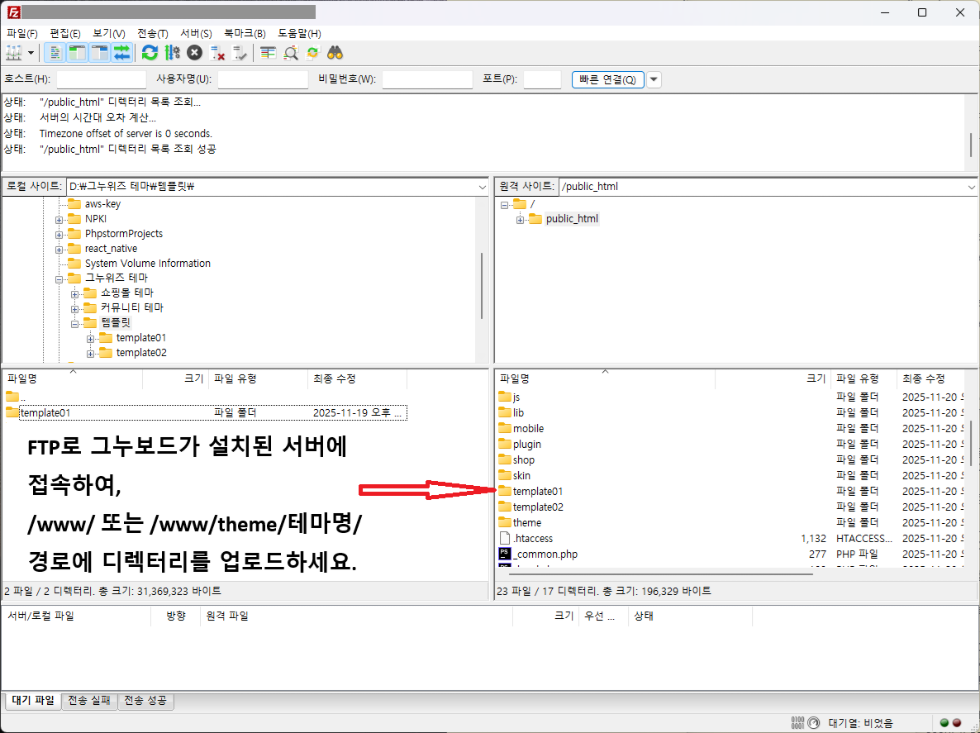This screenshot has height=733, width=980.
Task: Switch to the 전송 실패 tab
Action: pos(89,702)
